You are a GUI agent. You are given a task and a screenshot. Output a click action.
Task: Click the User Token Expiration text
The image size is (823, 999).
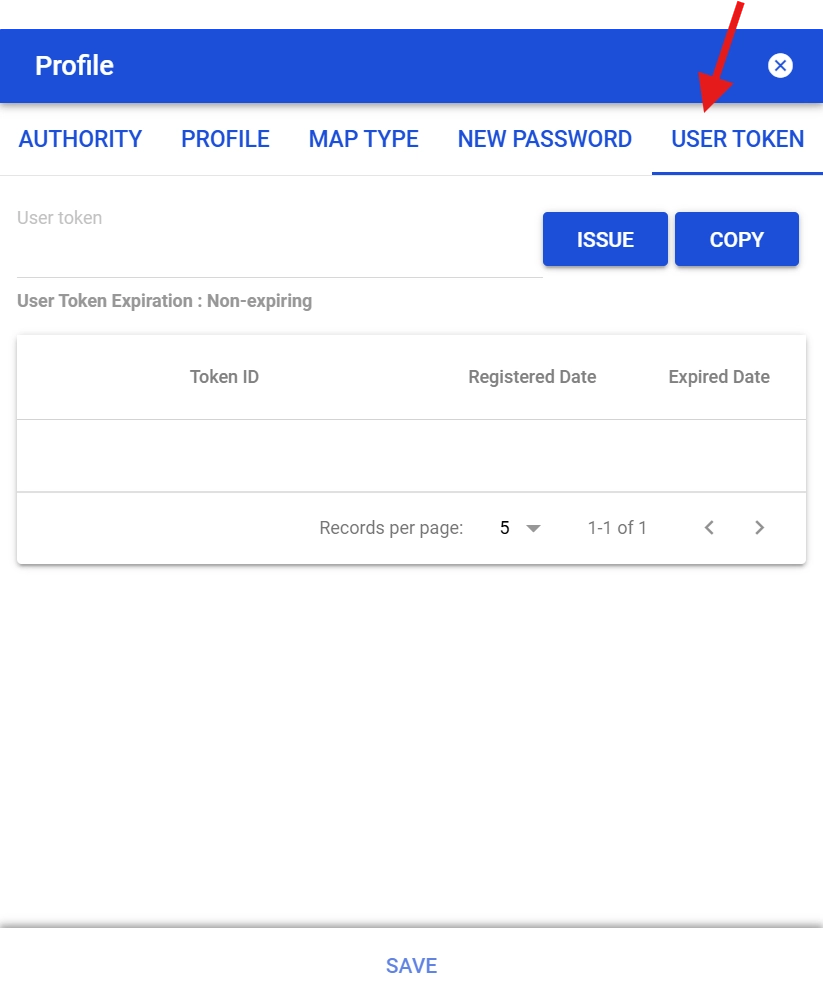[x=165, y=301]
